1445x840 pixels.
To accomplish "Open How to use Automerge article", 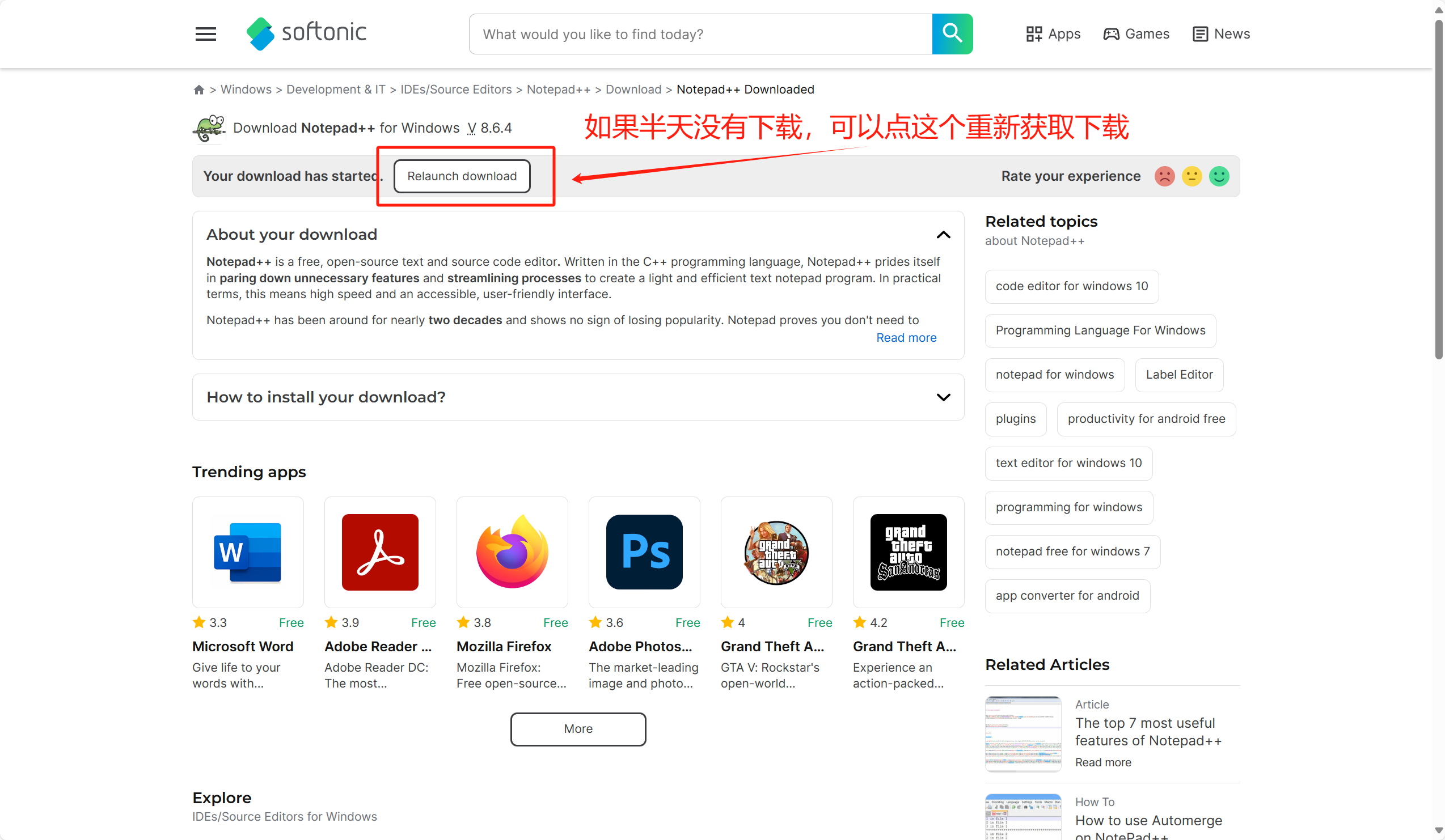I will tap(1148, 828).
